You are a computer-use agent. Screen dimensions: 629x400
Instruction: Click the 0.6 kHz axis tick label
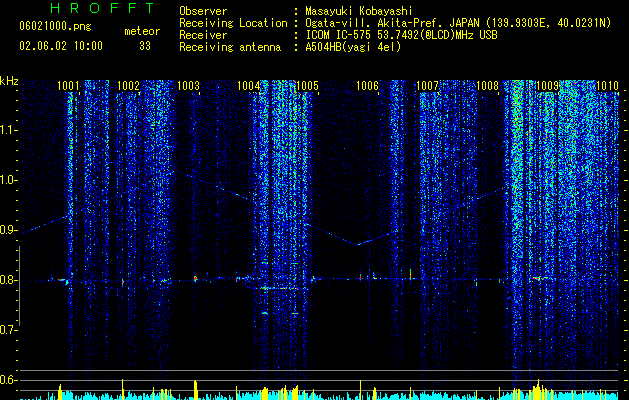(9, 380)
